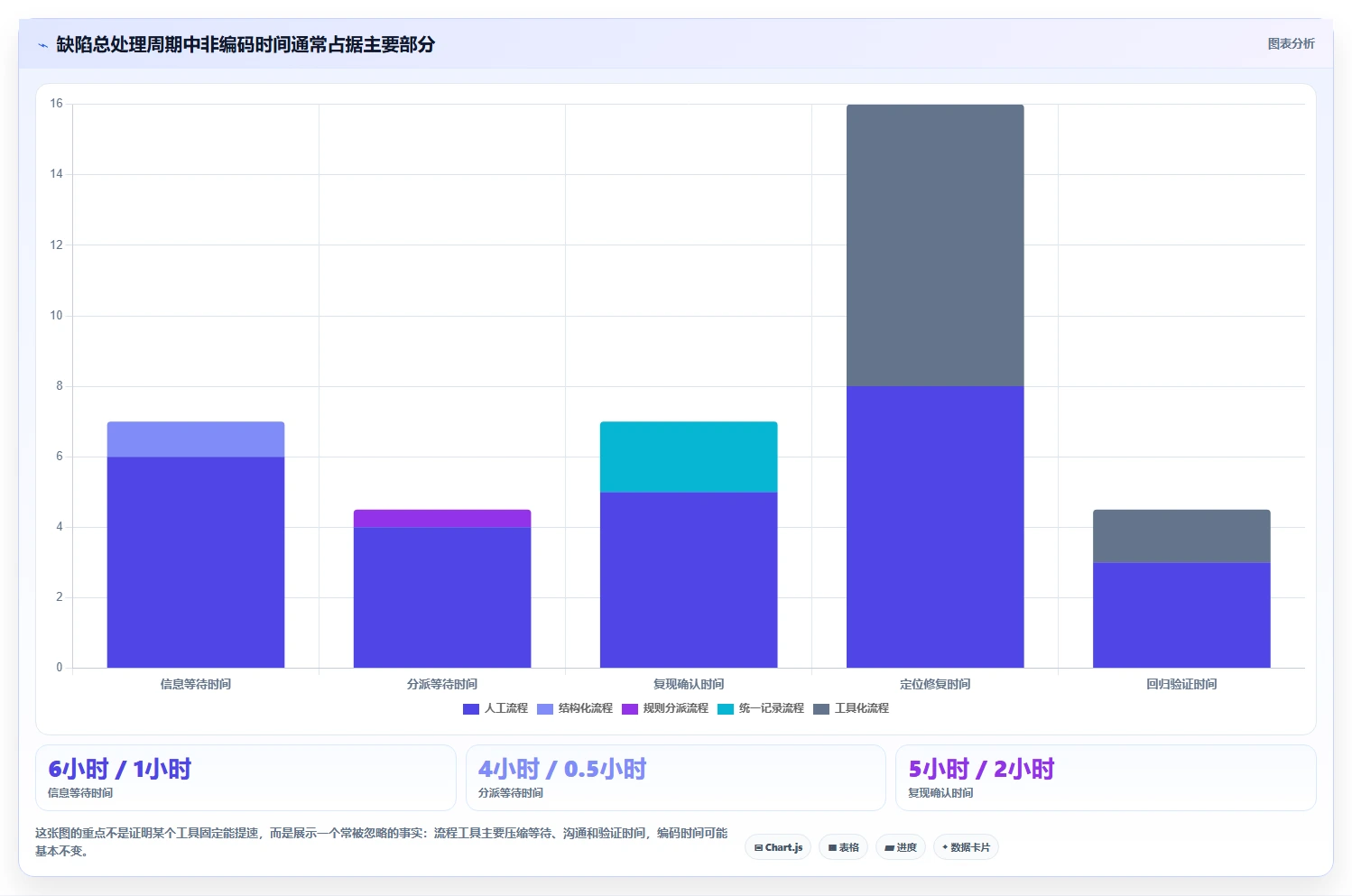
Task: Toggle the 人工流程 legend color box
Action: pyautogui.click(x=471, y=709)
